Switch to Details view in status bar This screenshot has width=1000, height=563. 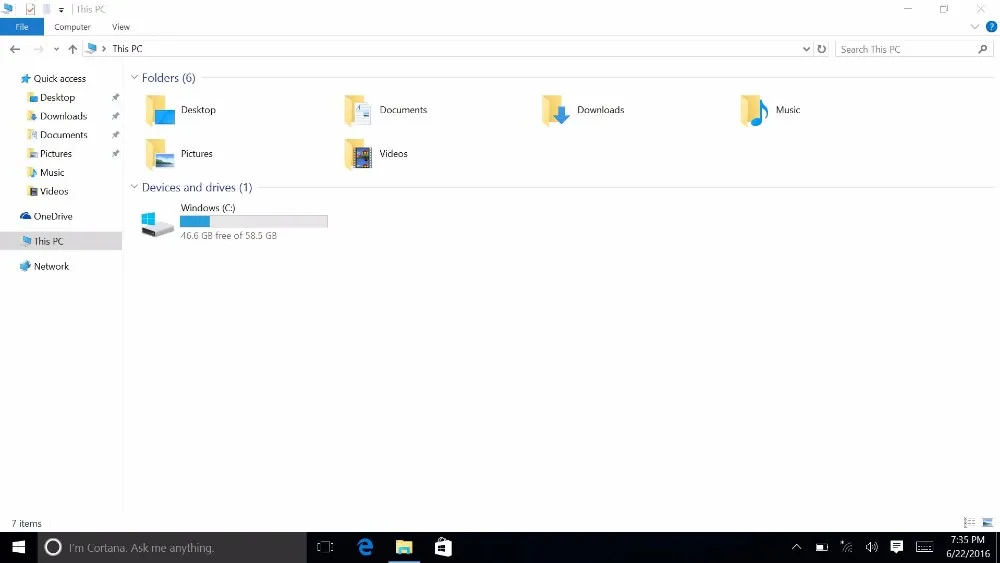click(x=969, y=522)
